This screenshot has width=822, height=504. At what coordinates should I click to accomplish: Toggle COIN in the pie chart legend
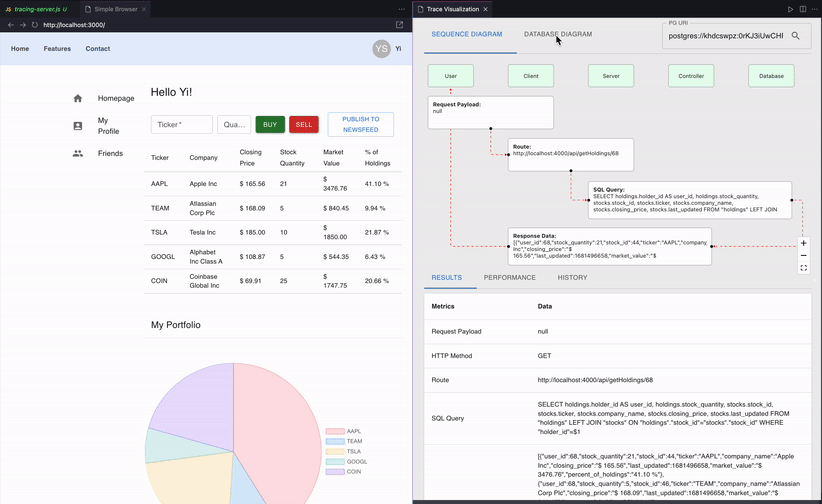[343, 471]
